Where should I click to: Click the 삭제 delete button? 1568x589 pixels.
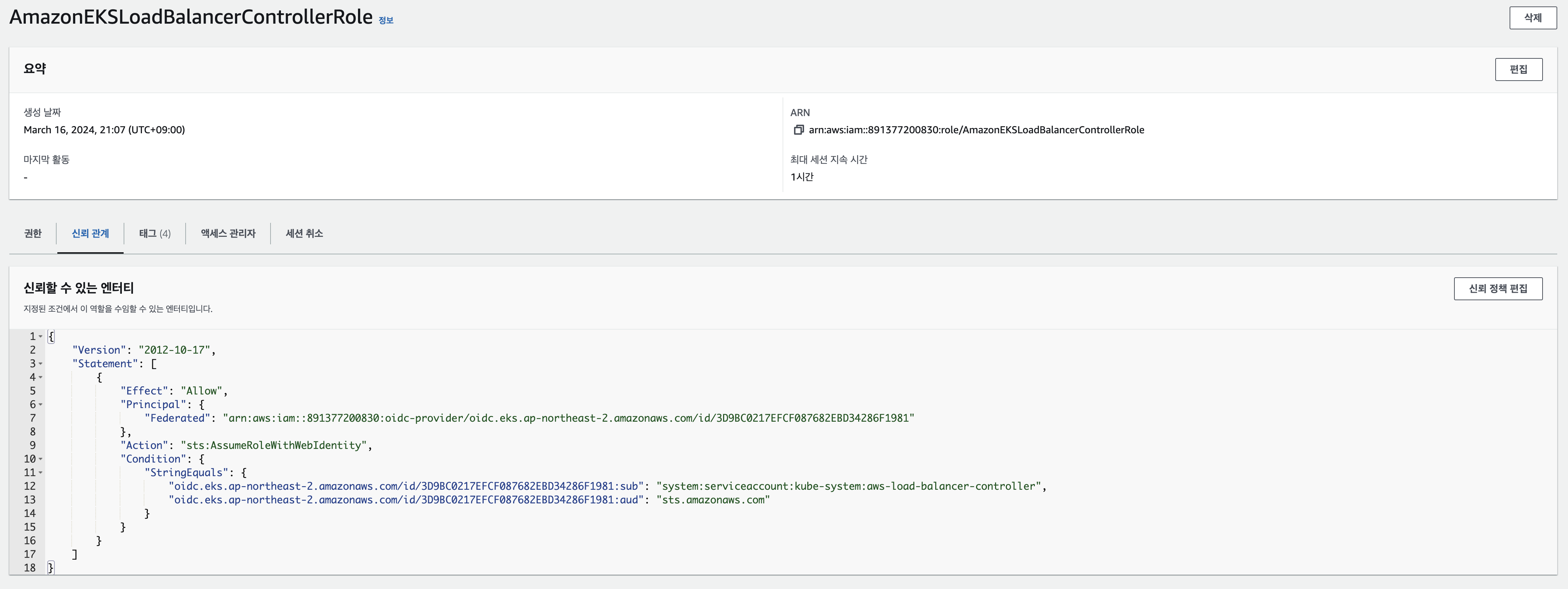tap(1532, 18)
